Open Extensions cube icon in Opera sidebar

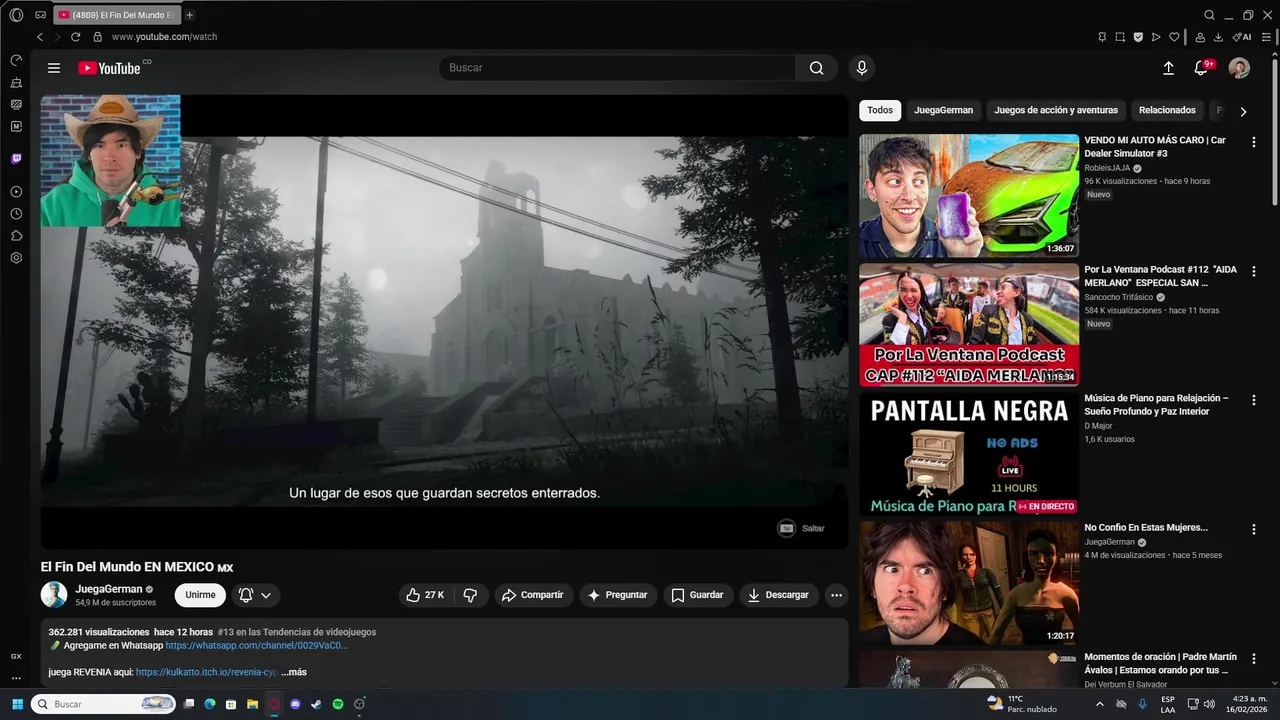click(x=16, y=236)
